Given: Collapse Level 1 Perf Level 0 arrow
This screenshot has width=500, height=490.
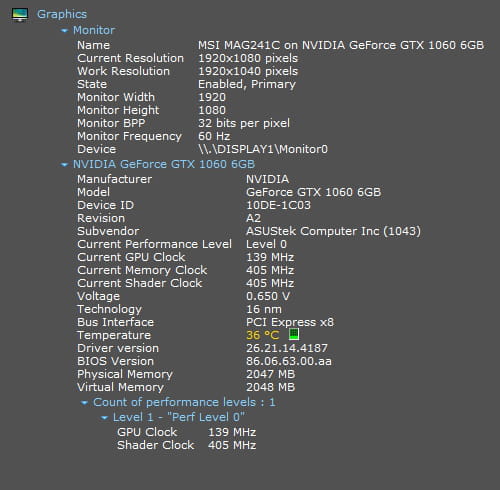Looking at the screenshot, I should tap(104, 417).
